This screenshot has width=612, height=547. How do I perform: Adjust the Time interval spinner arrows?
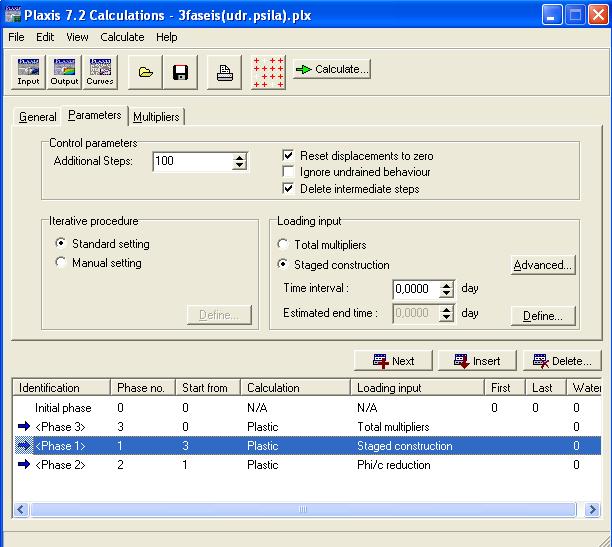[446, 289]
